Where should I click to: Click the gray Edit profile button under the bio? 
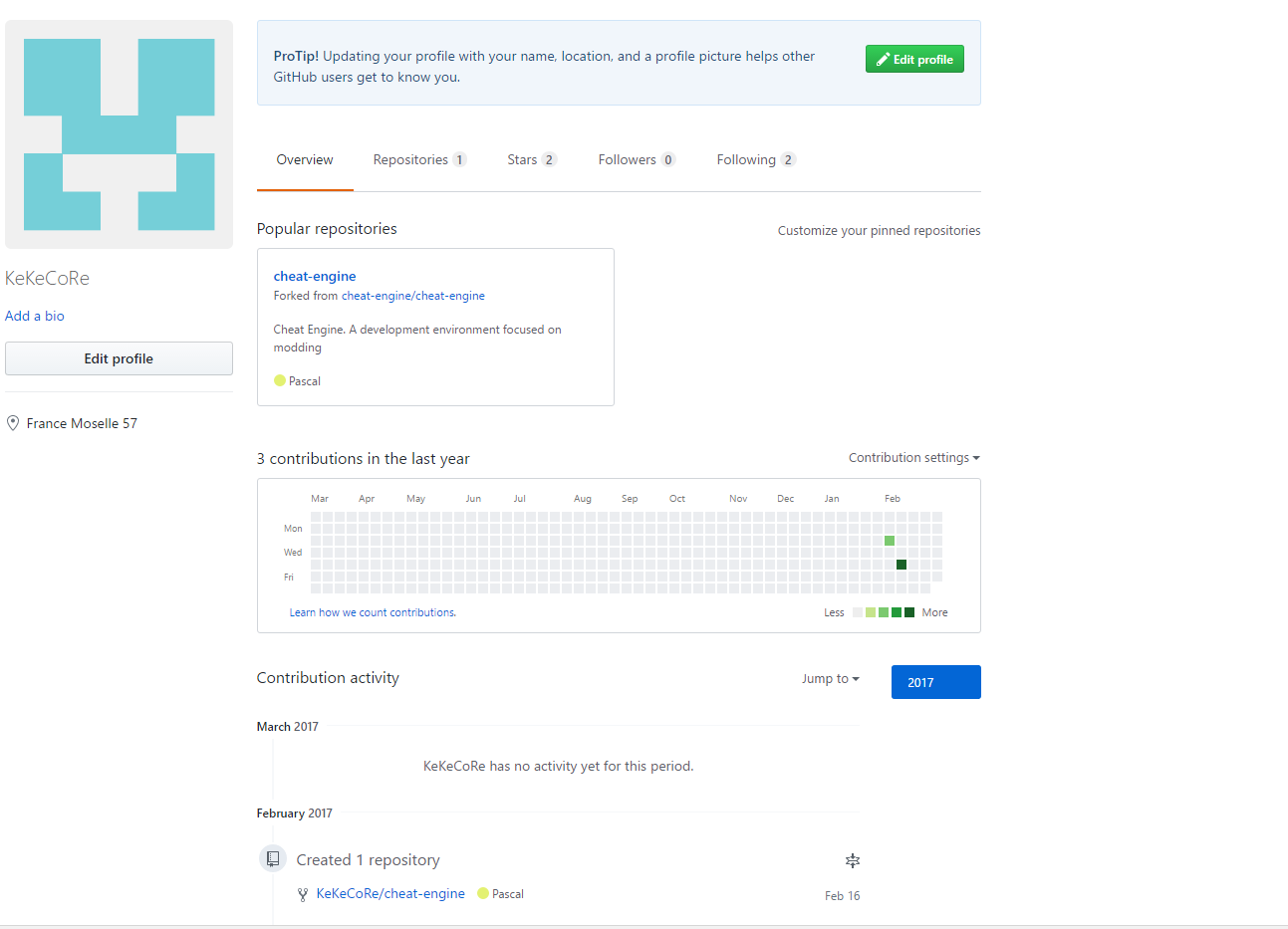119,358
